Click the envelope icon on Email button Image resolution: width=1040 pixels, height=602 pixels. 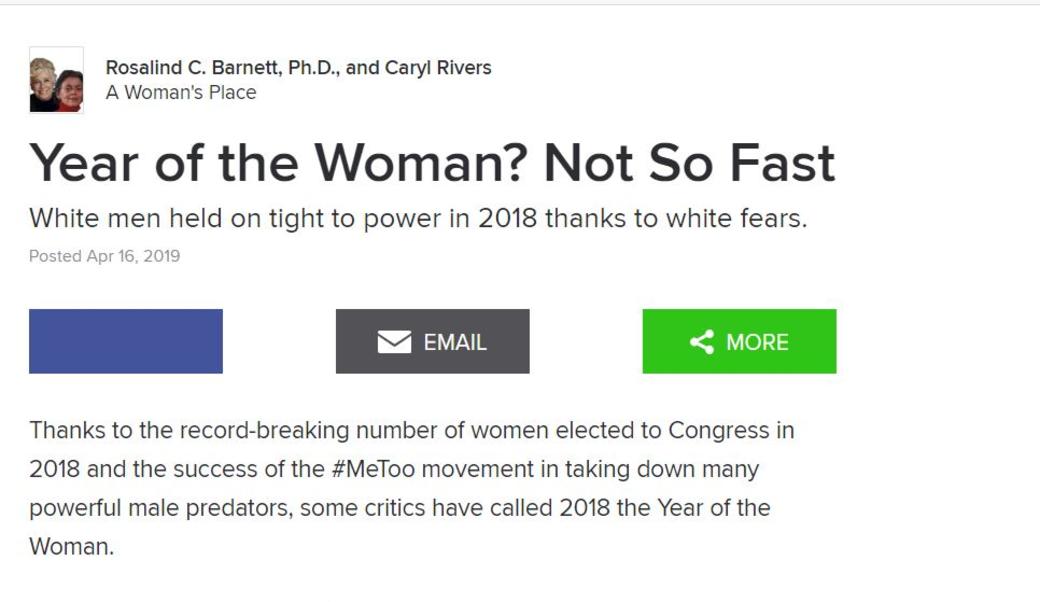pyautogui.click(x=394, y=342)
